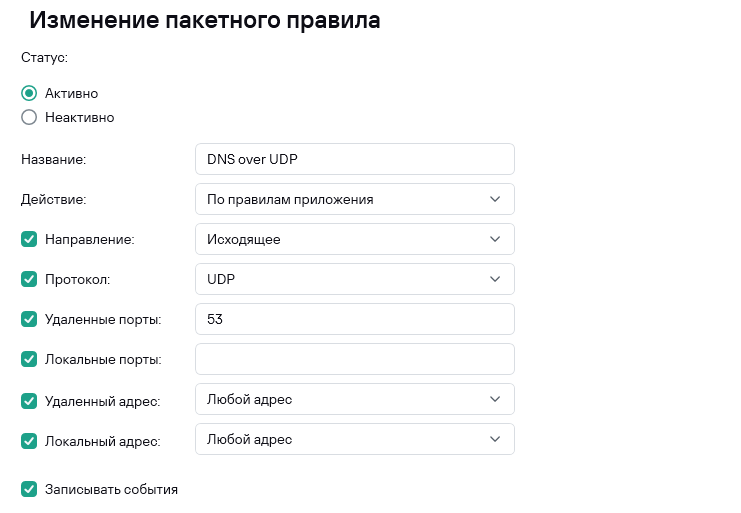Click the Удаленные порты field containing 53

[x=354, y=319]
